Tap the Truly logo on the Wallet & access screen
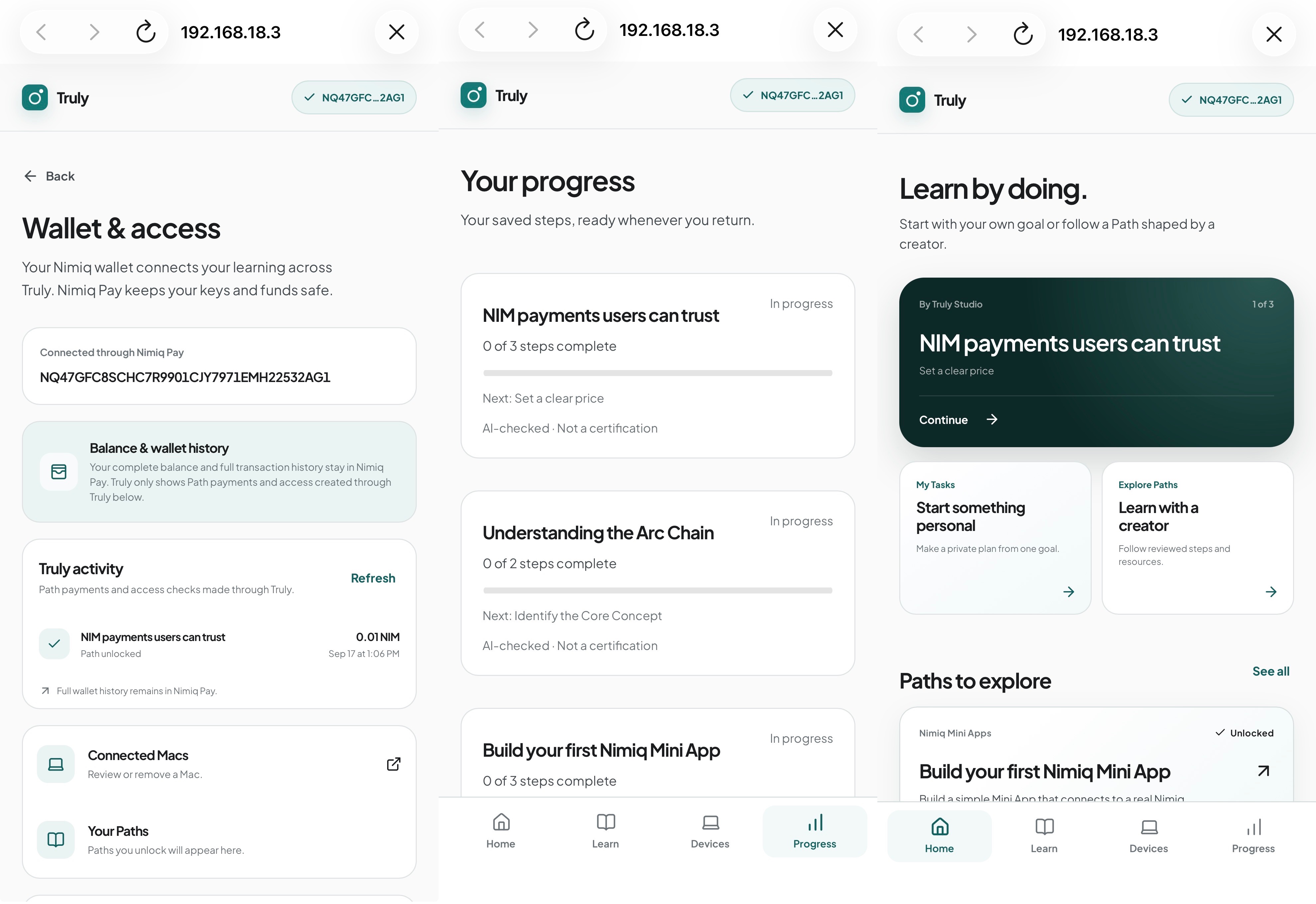This screenshot has width=1316, height=904. pos(35,98)
